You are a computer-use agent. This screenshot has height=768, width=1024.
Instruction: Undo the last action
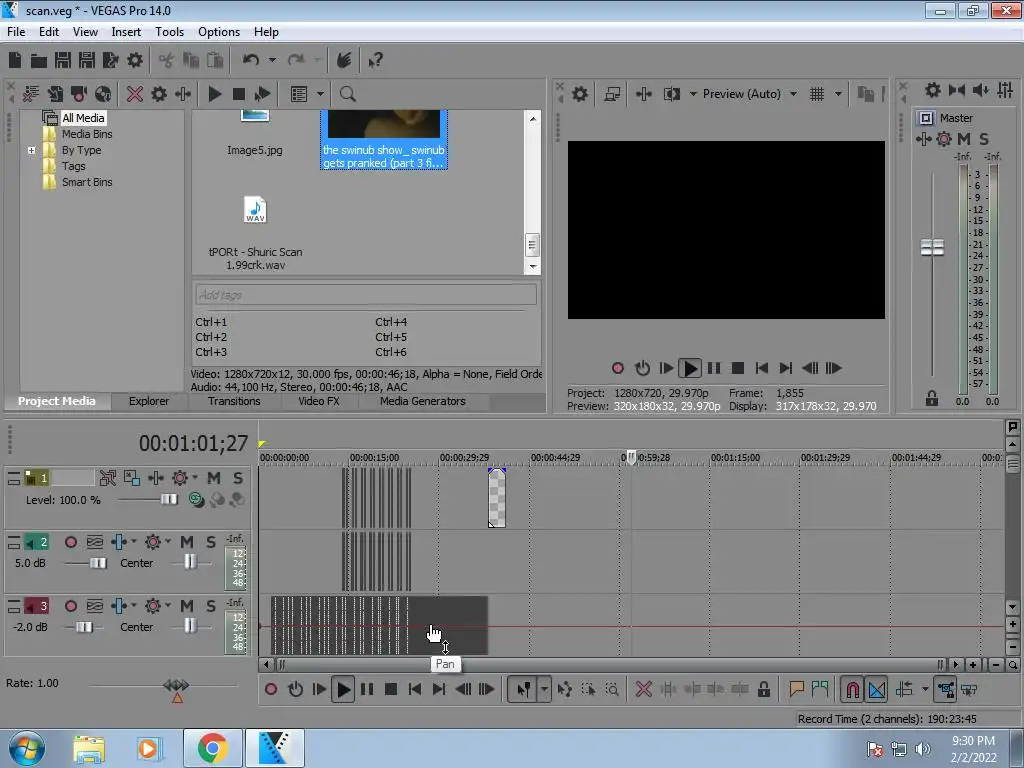pyautogui.click(x=251, y=60)
